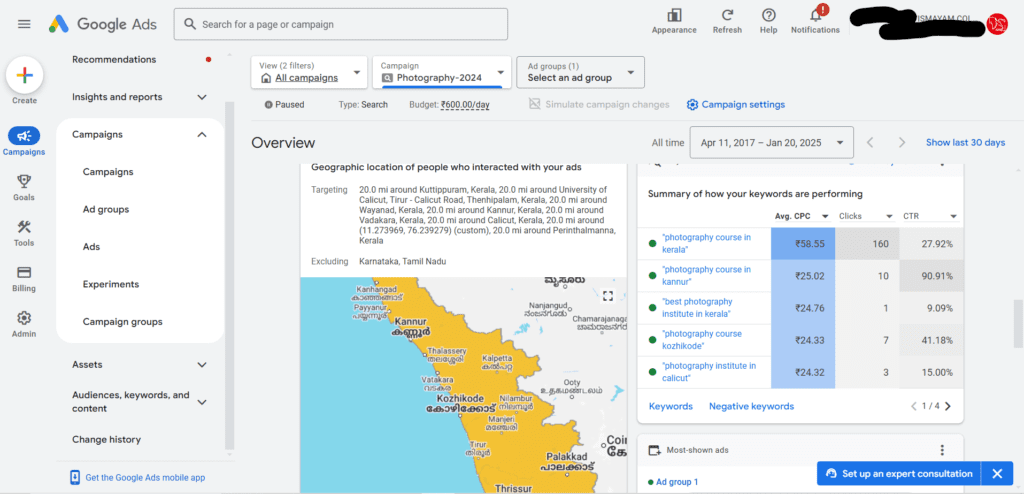Open the Goals trophy section
Image resolution: width=1024 pixels, height=494 pixels.
pos(24,188)
